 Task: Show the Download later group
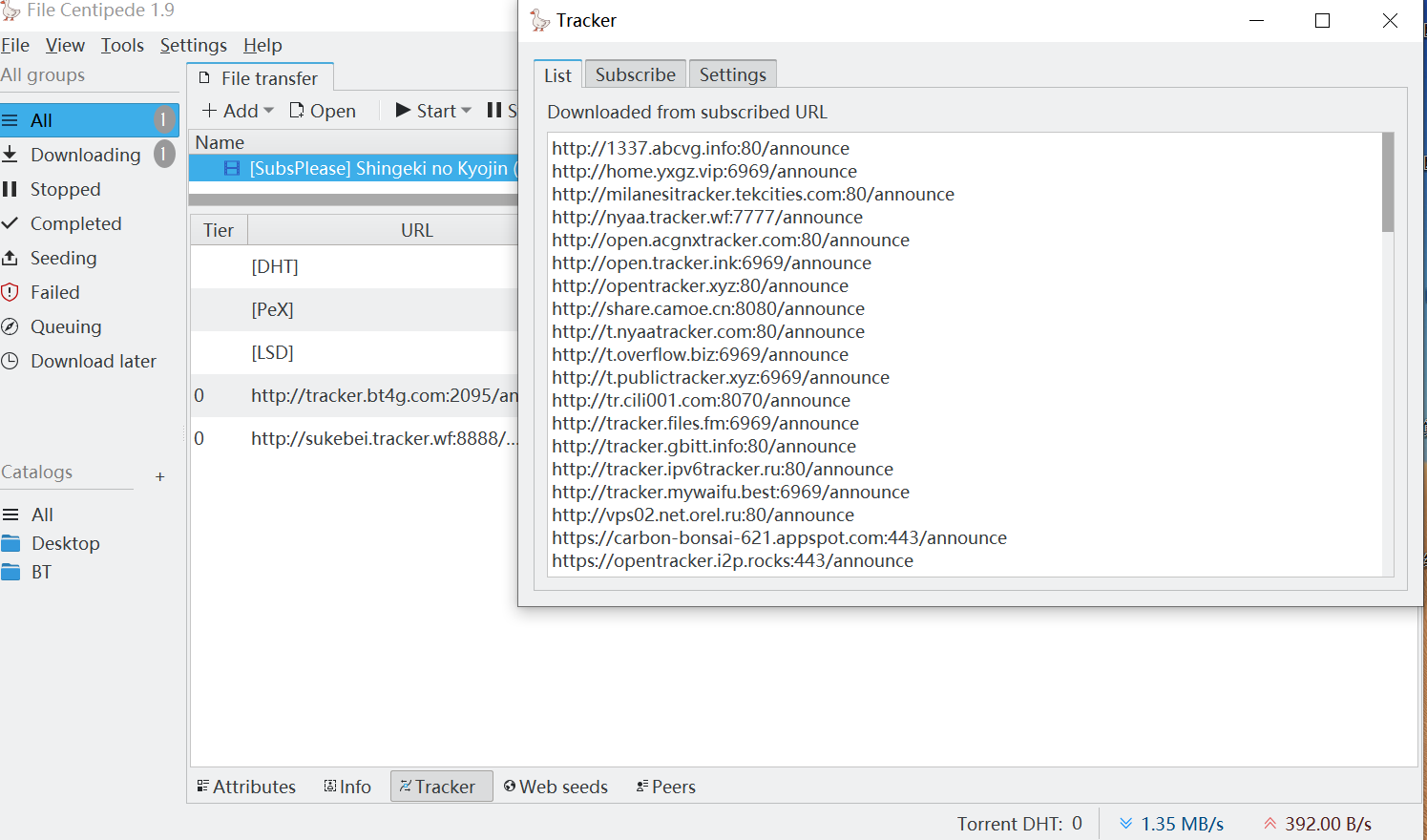click(x=94, y=360)
